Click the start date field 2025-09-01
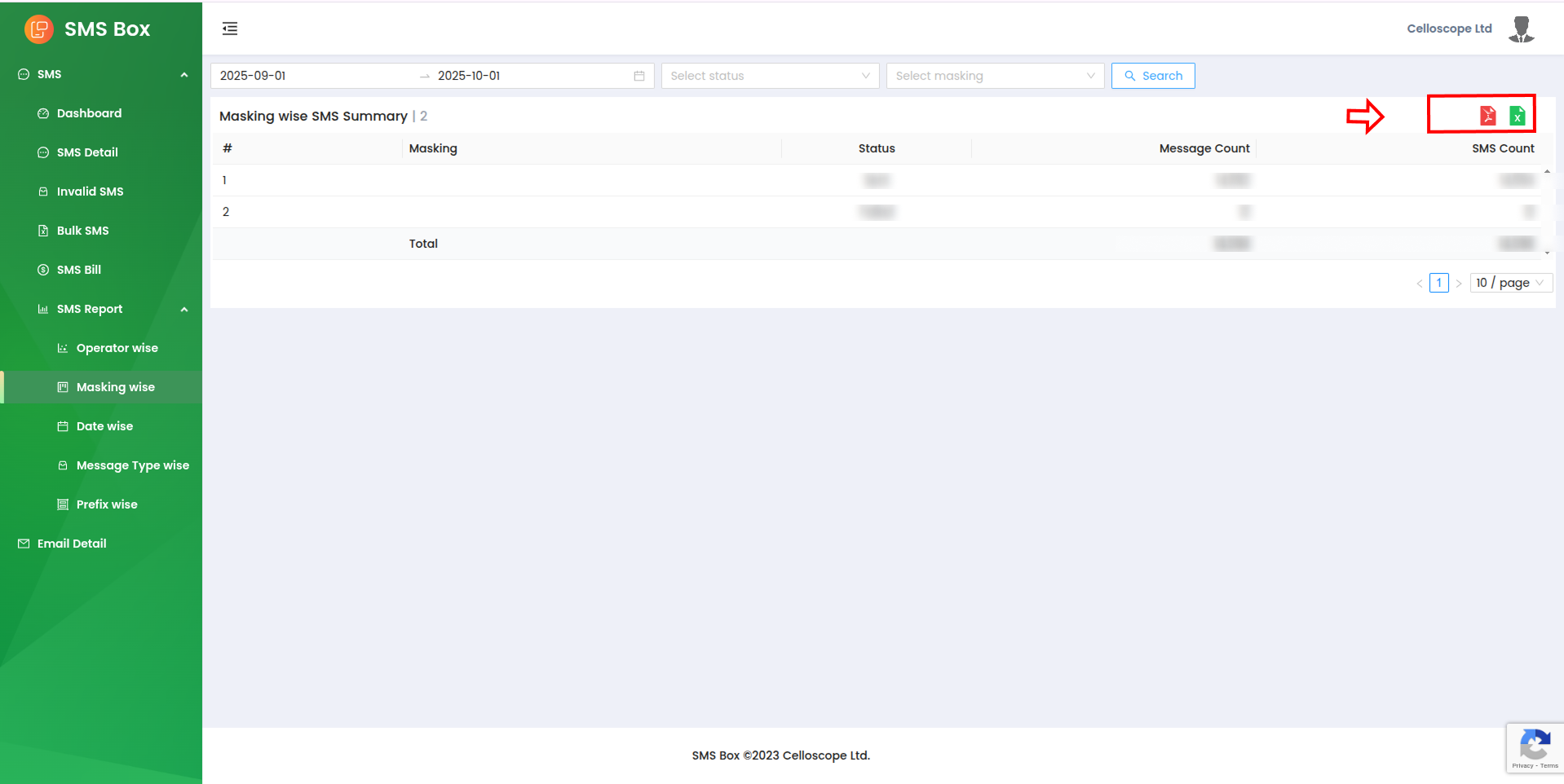The height and width of the screenshot is (784, 1564). pyautogui.click(x=310, y=76)
